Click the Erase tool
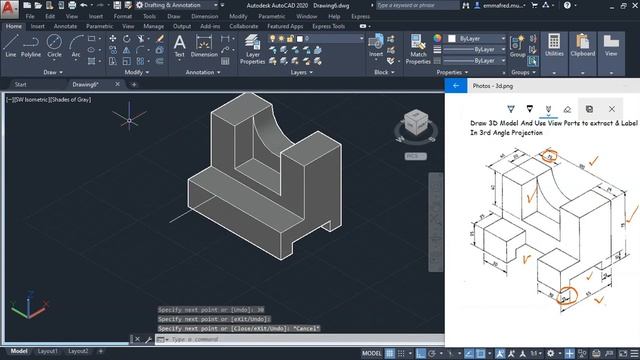 tap(160, 38)
